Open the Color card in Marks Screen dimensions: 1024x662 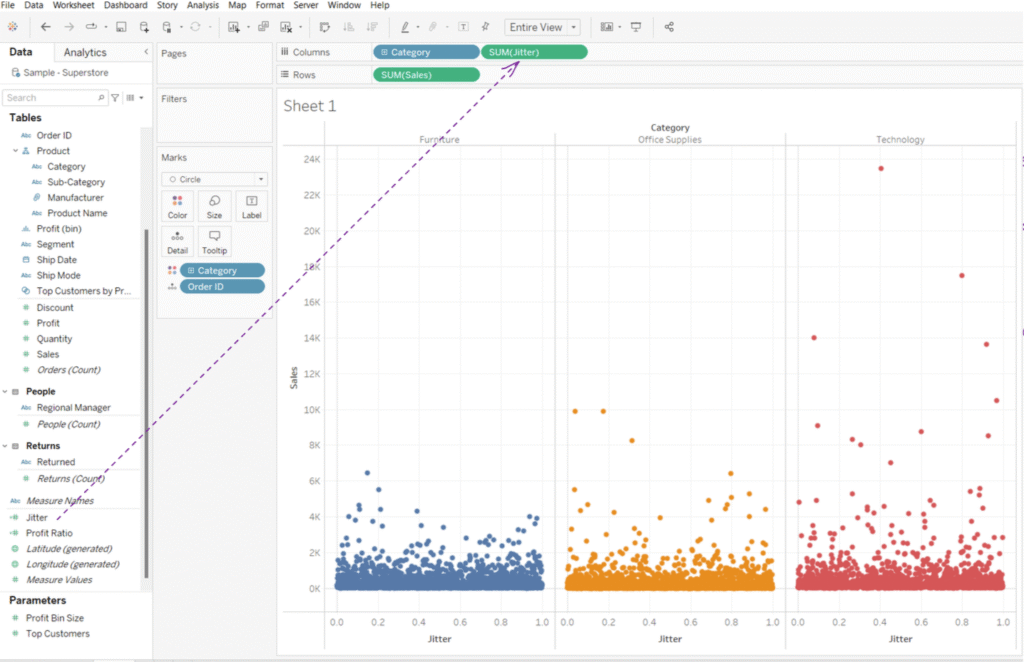point(177,206)
